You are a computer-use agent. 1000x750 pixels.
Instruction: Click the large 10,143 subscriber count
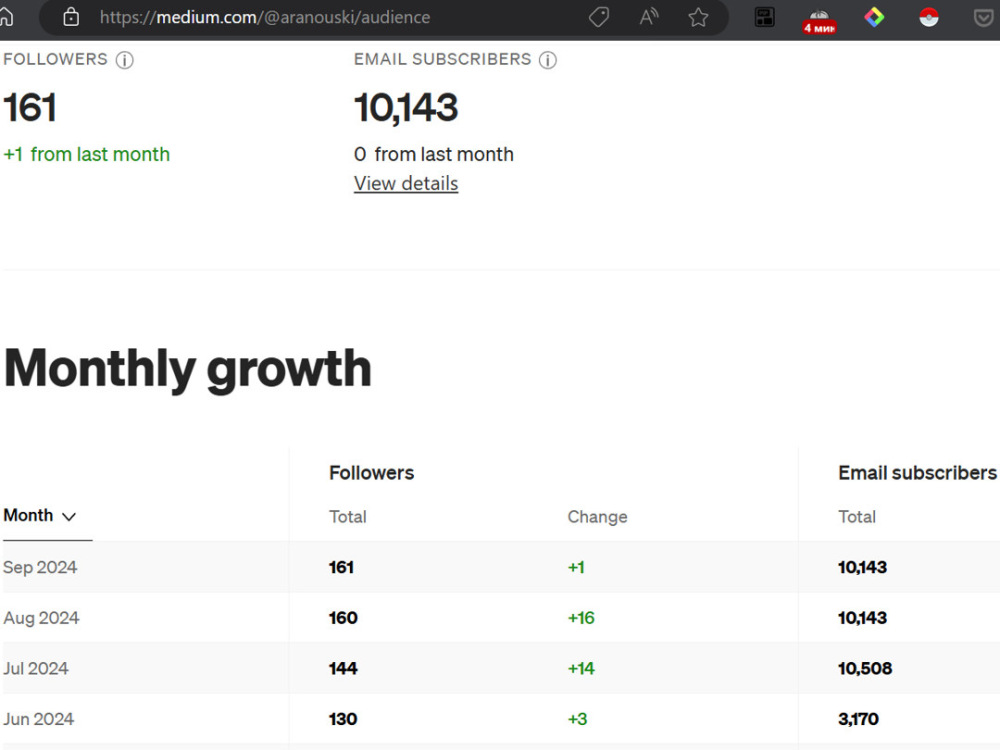[x=406, y=107]
